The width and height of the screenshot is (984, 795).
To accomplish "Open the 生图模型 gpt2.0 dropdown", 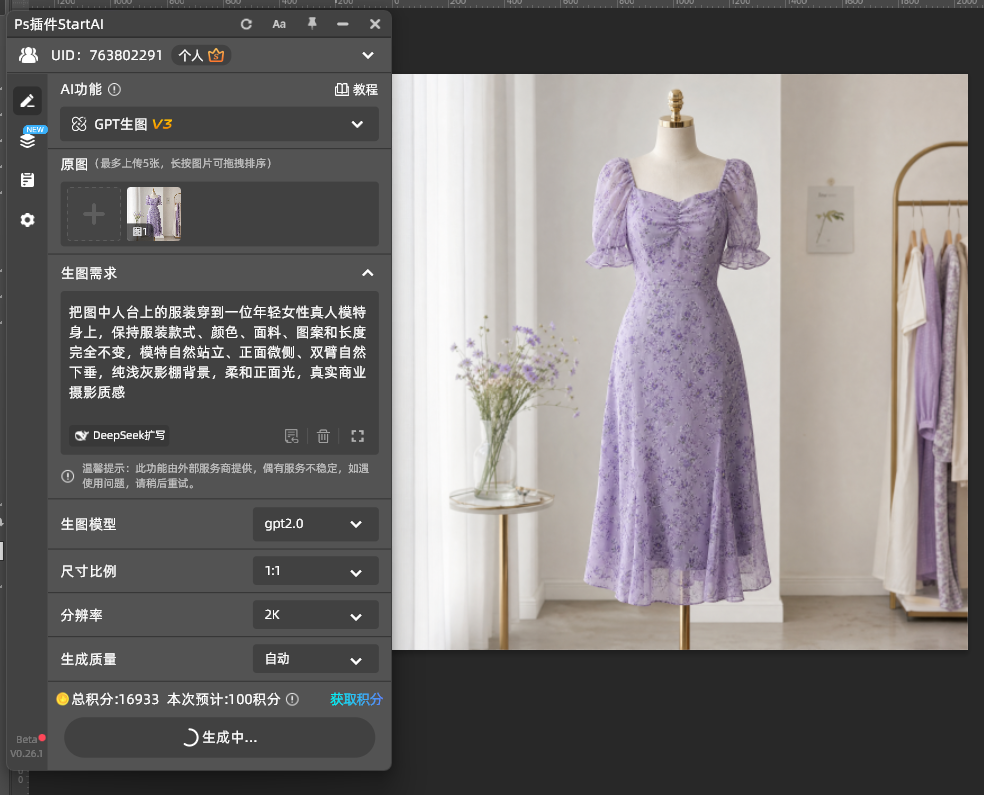I will coord(316,524).
